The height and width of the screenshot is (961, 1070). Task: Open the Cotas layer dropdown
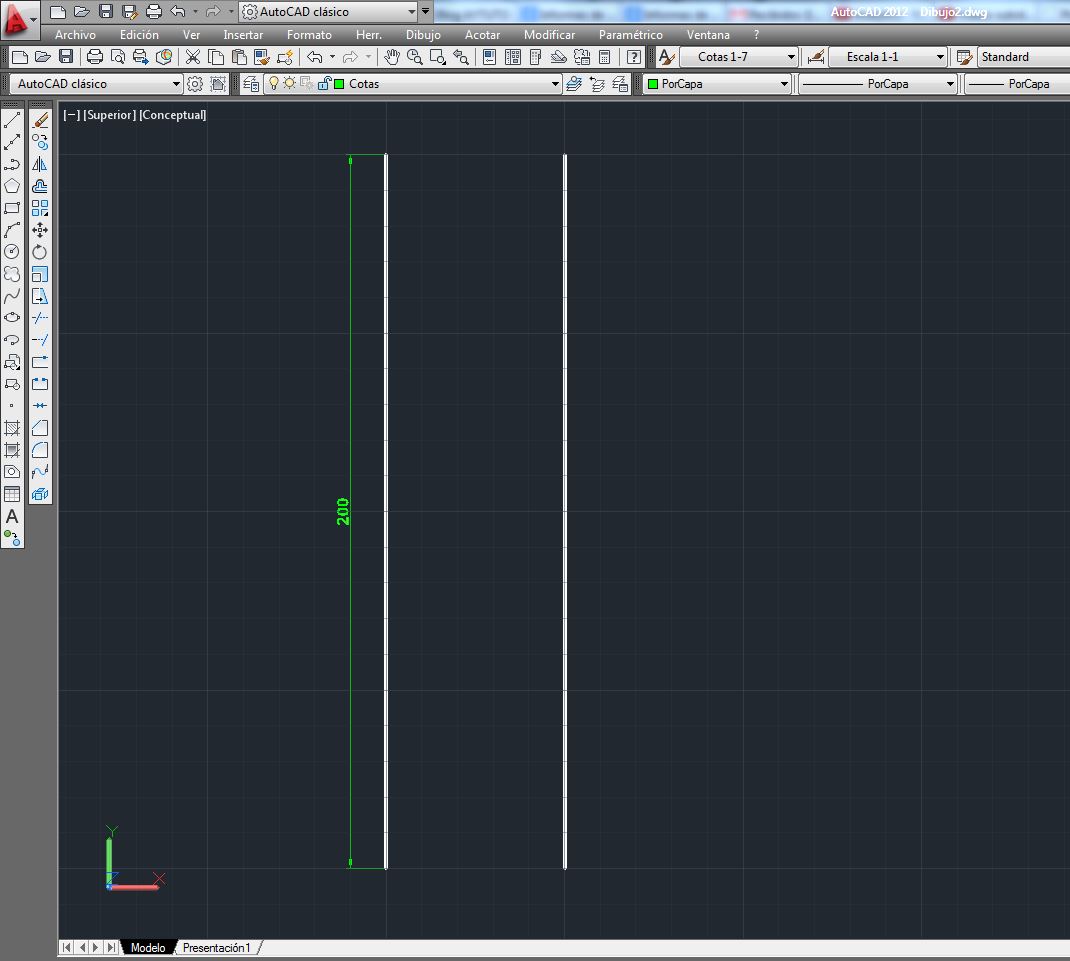pos(554,83)
